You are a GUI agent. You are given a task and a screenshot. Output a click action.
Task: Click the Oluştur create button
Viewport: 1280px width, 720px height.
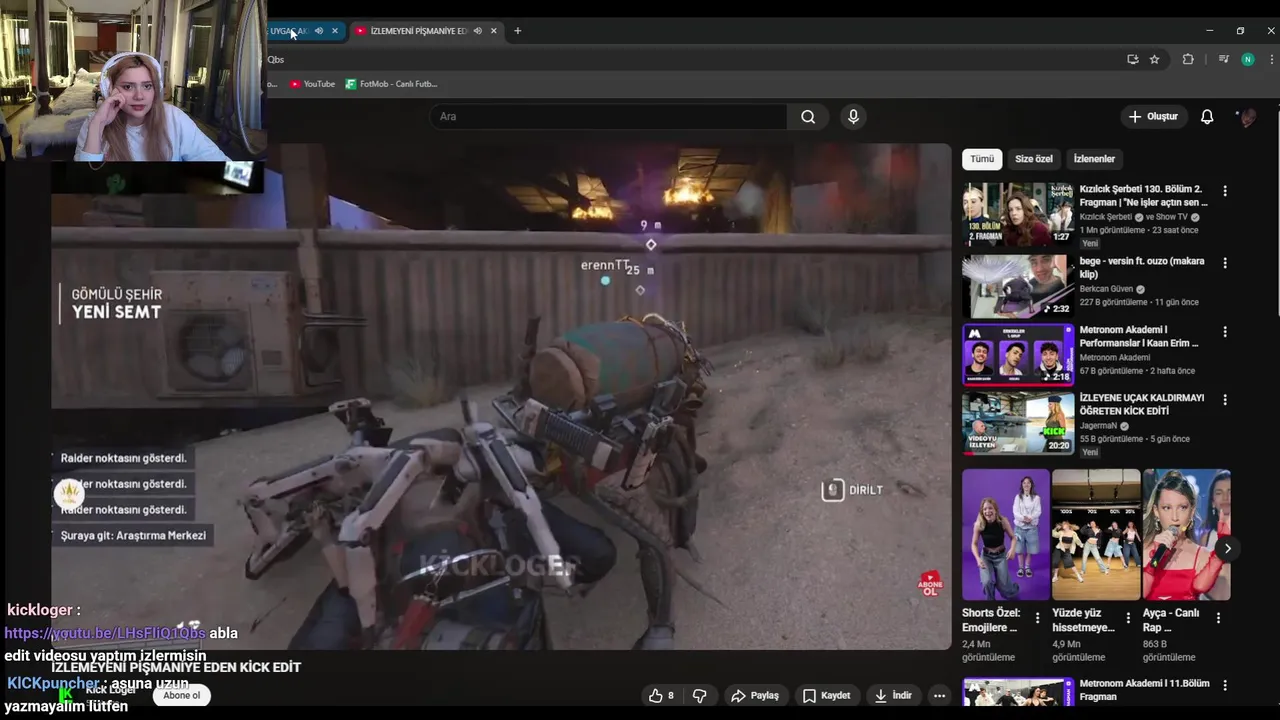(x=1153, y=117)
